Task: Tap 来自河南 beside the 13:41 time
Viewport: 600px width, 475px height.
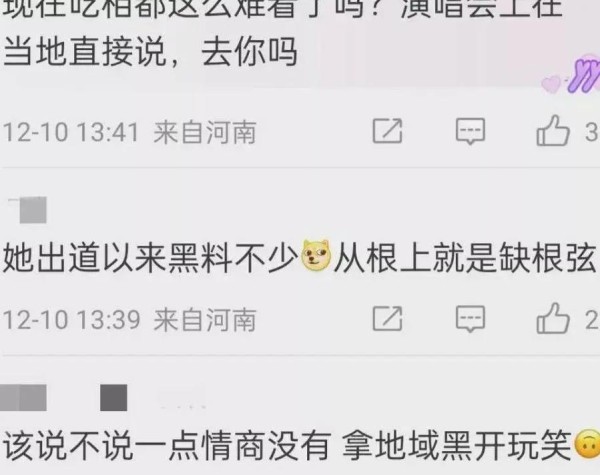Action: click(205, 132)
